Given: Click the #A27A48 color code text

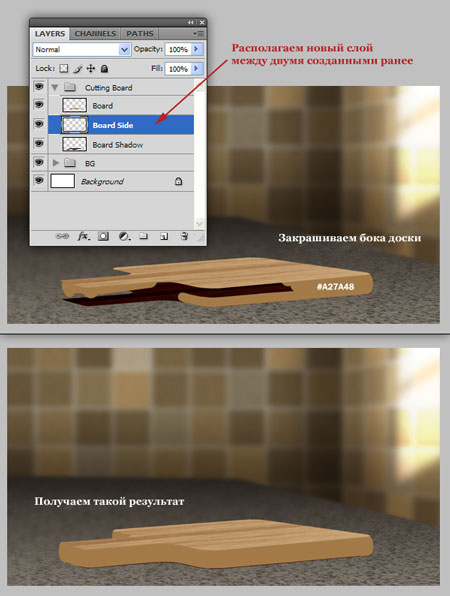Looking at the screenshot, I should 336,287.
